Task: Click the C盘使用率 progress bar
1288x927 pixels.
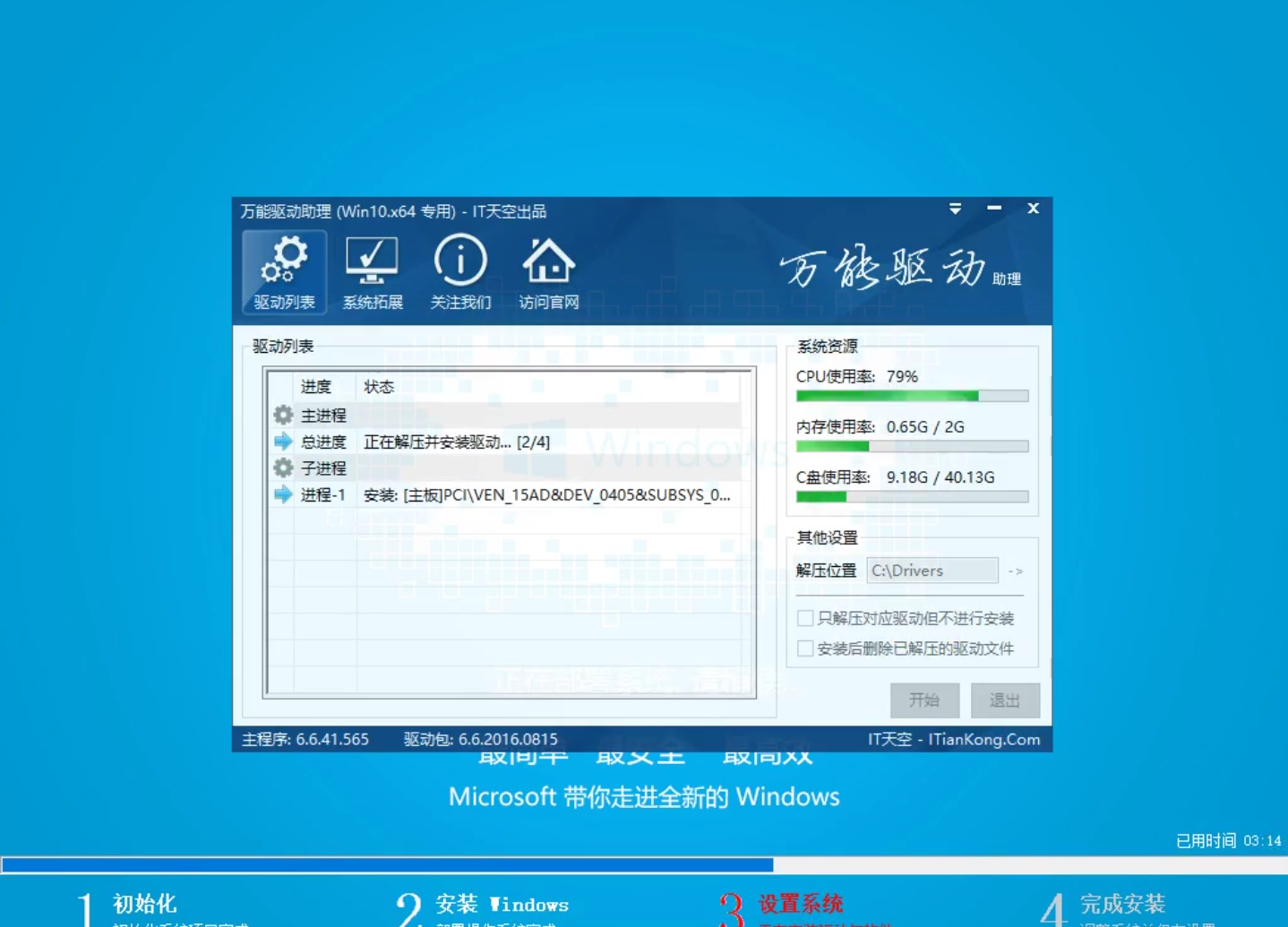Action: (x=912, y=496)
